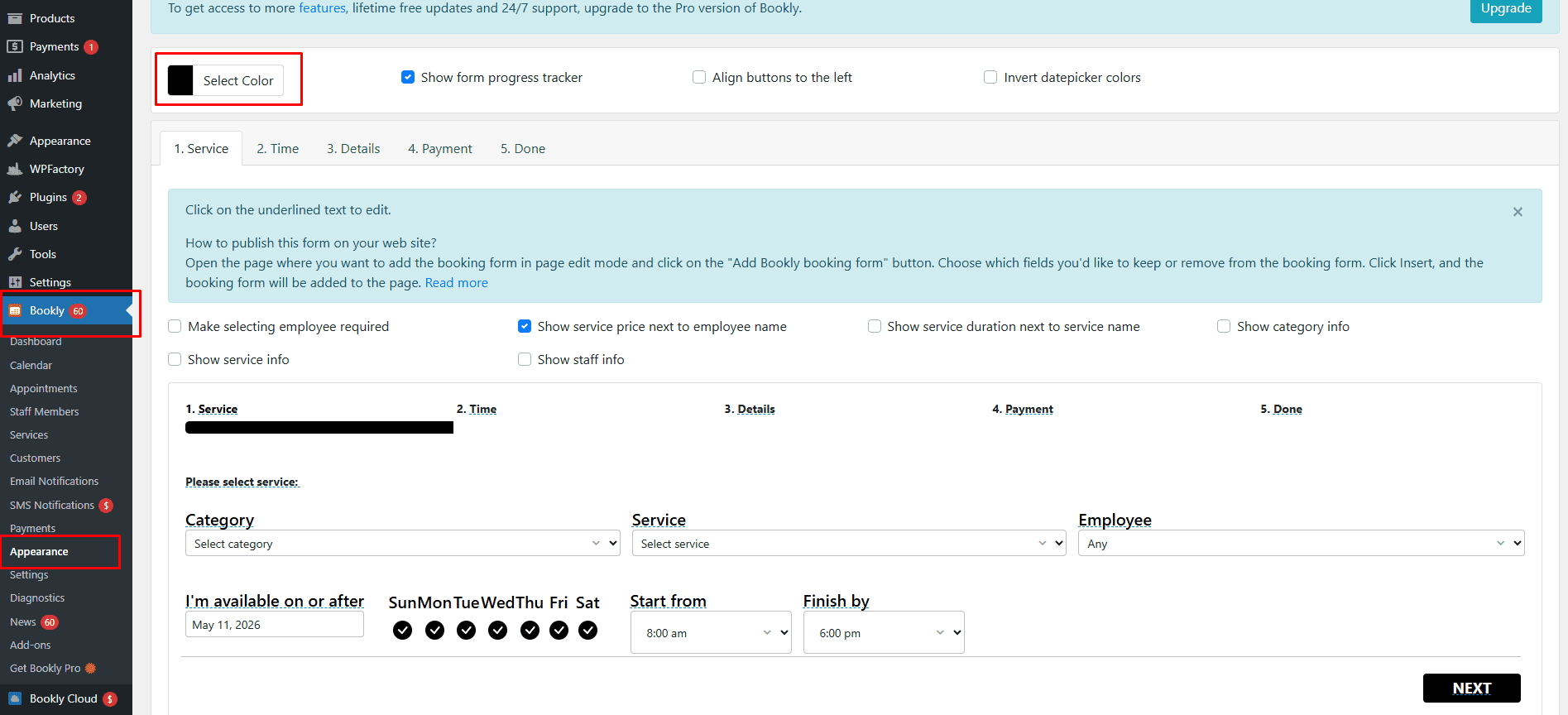This screenshot has width=1568, height=715.
Task: Switch to the 1. Service tab
Action: (x=201, y=149)
